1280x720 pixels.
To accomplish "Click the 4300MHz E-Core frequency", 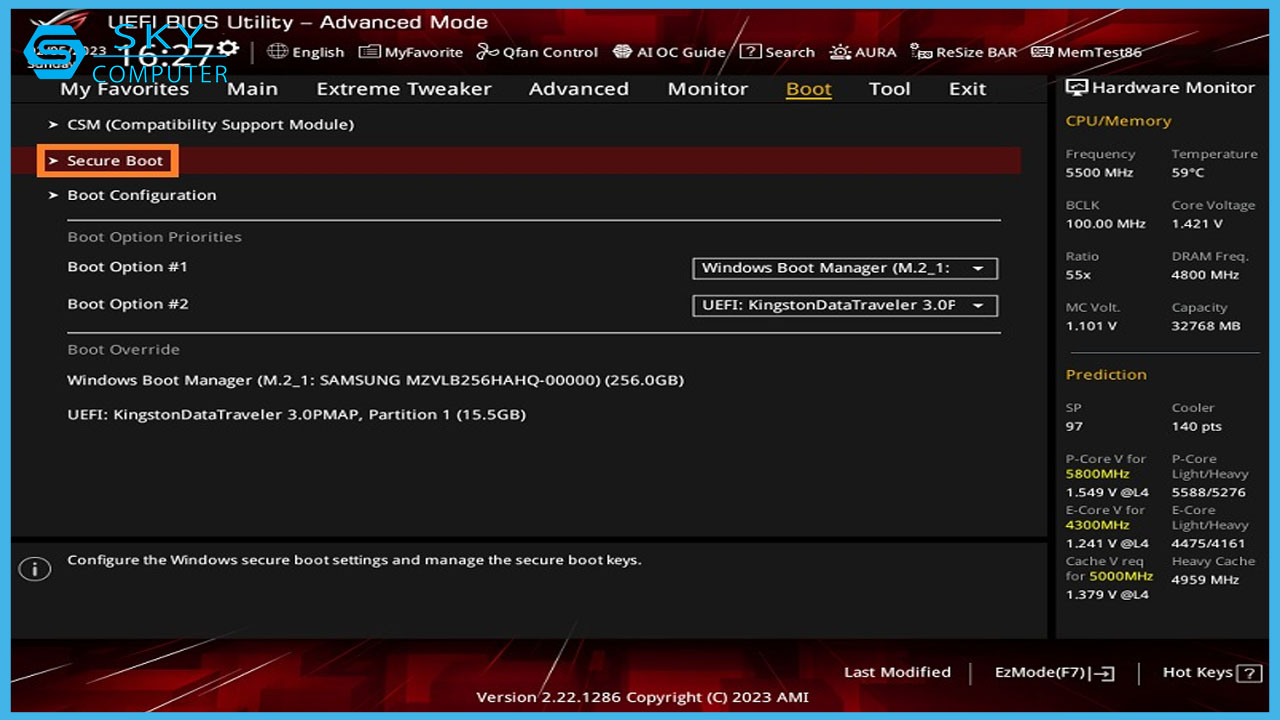I will [x=1098, y=525].
